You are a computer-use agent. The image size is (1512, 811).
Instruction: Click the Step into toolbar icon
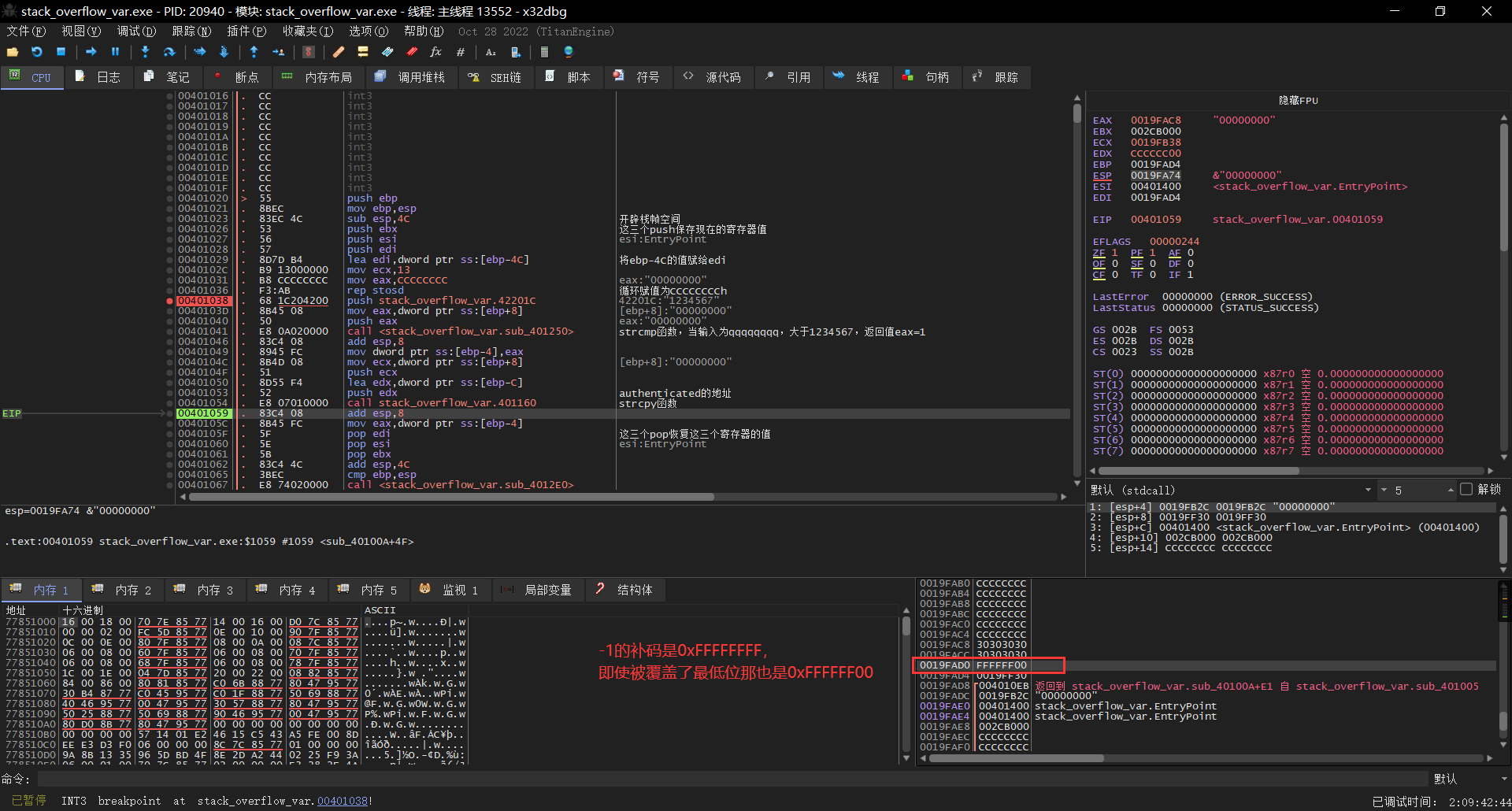pos(145,52)
